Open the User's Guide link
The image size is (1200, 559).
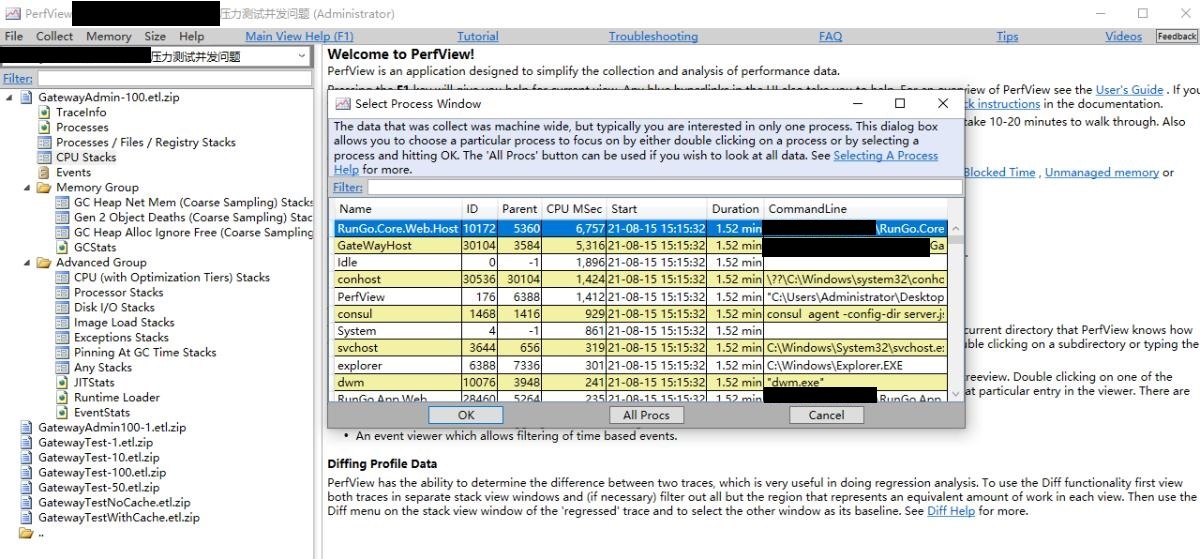click(x=1129, y=90)
